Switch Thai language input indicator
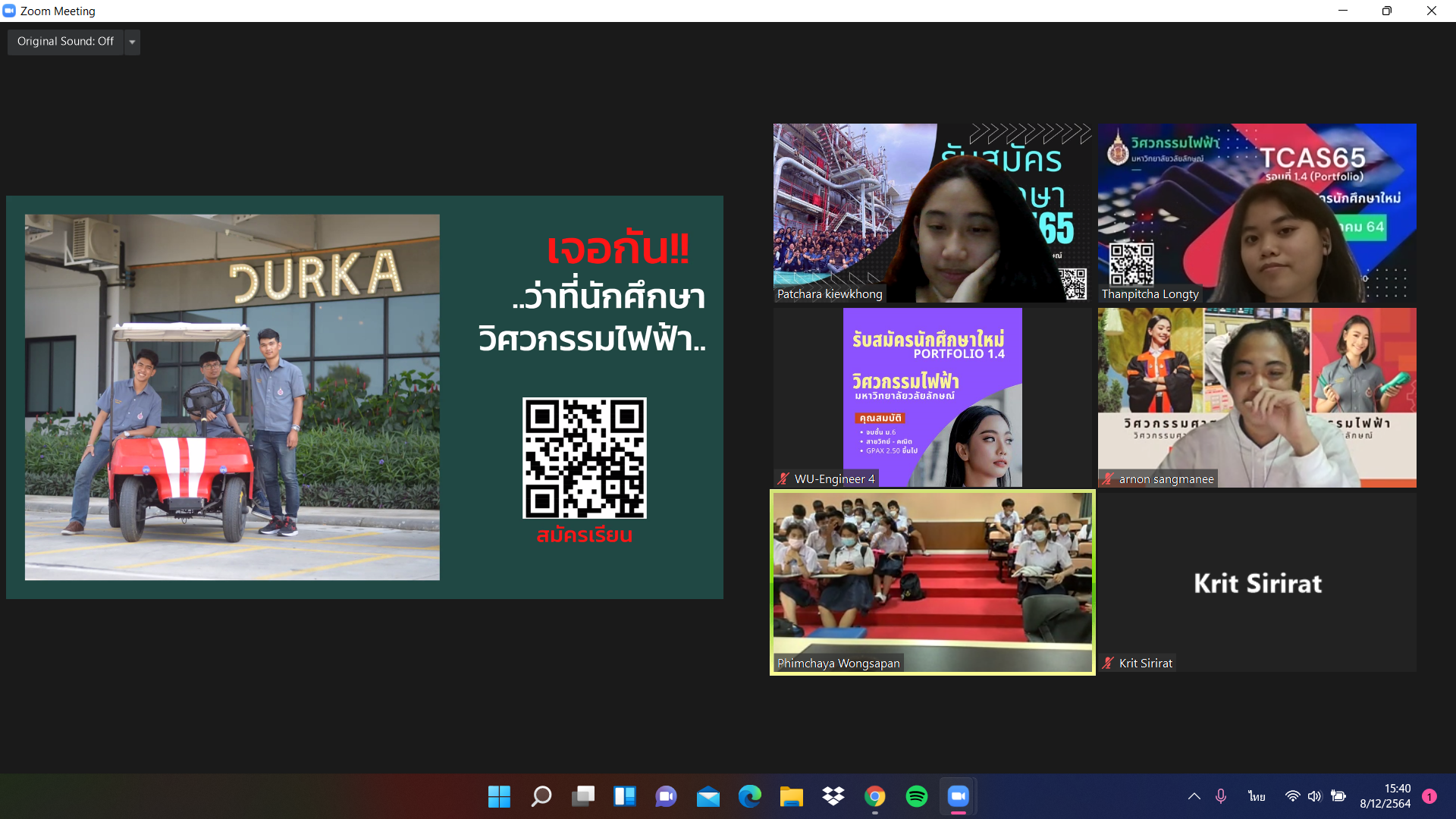This screenshot has width=1456, height=819. pos(1257,796)
